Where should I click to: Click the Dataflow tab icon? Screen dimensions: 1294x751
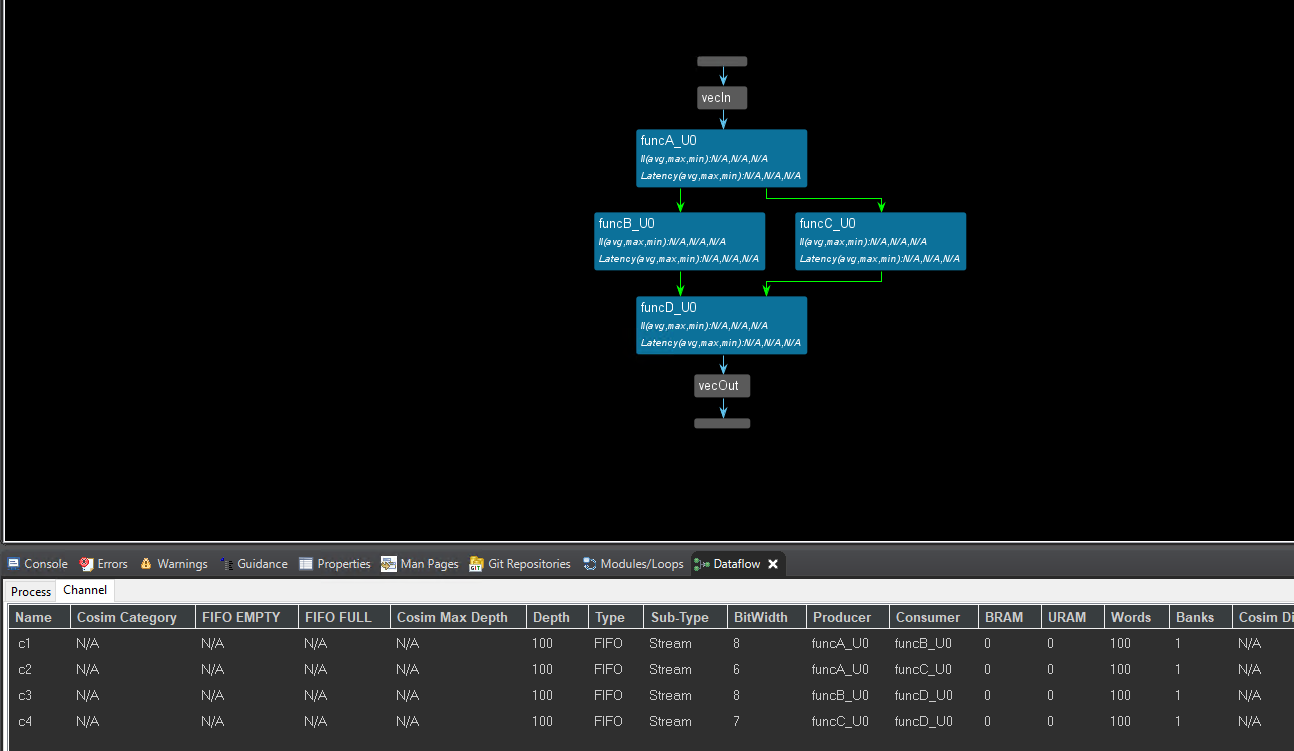(x=702, y=564)
